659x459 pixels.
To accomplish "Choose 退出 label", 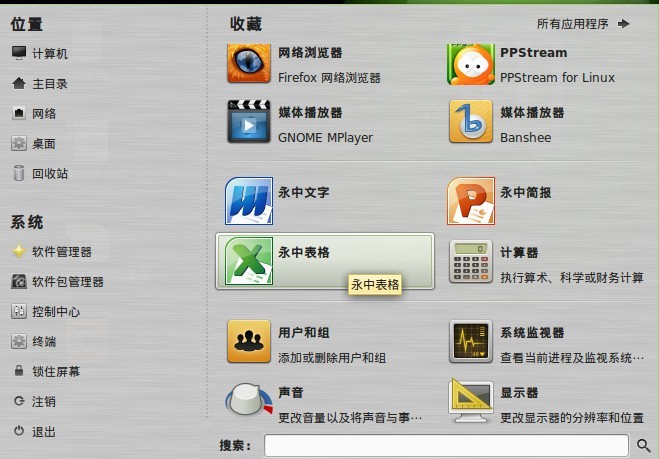I will pos(44,432).
